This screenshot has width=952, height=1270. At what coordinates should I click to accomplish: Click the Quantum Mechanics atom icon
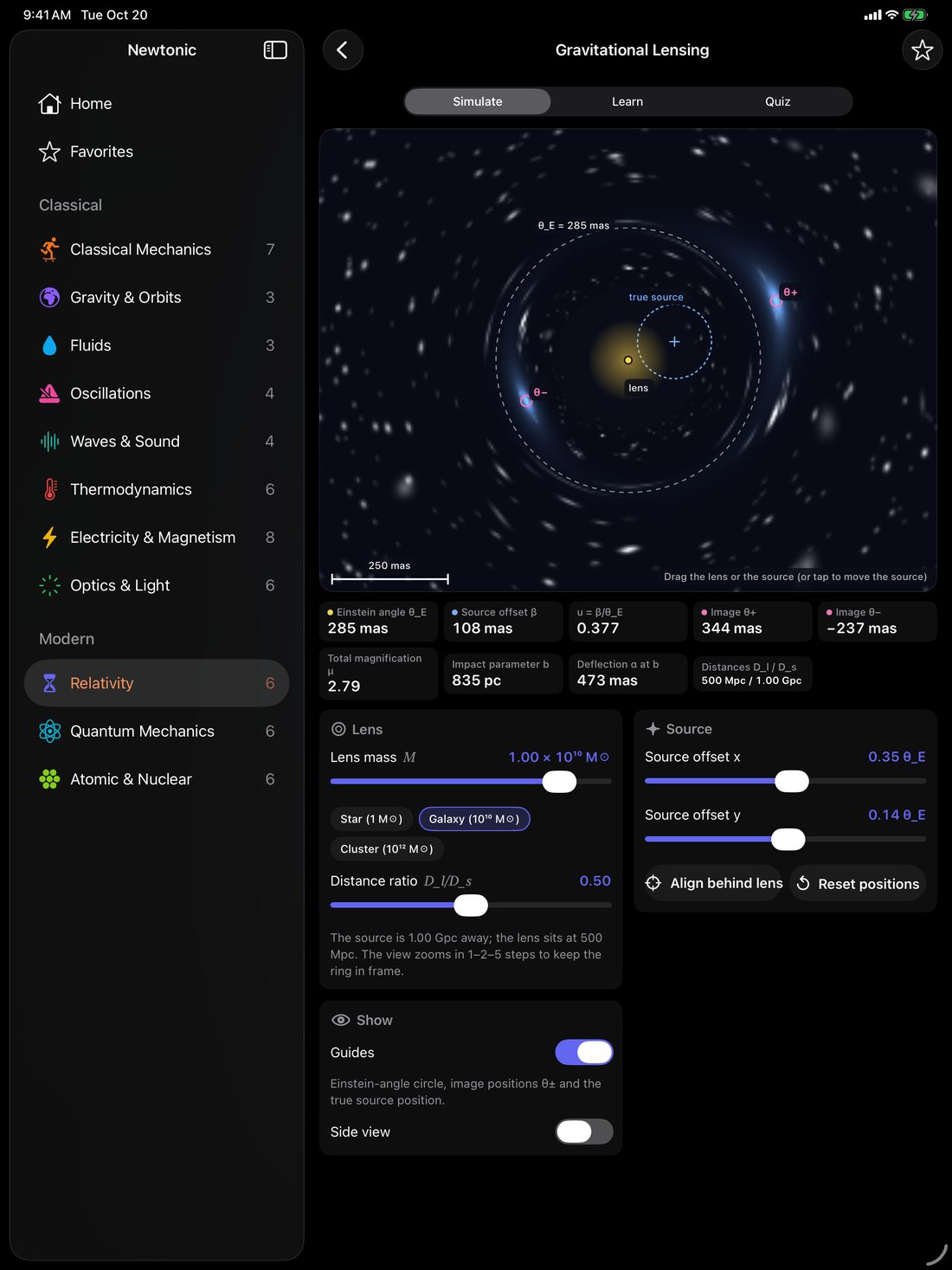pos(50,732)
